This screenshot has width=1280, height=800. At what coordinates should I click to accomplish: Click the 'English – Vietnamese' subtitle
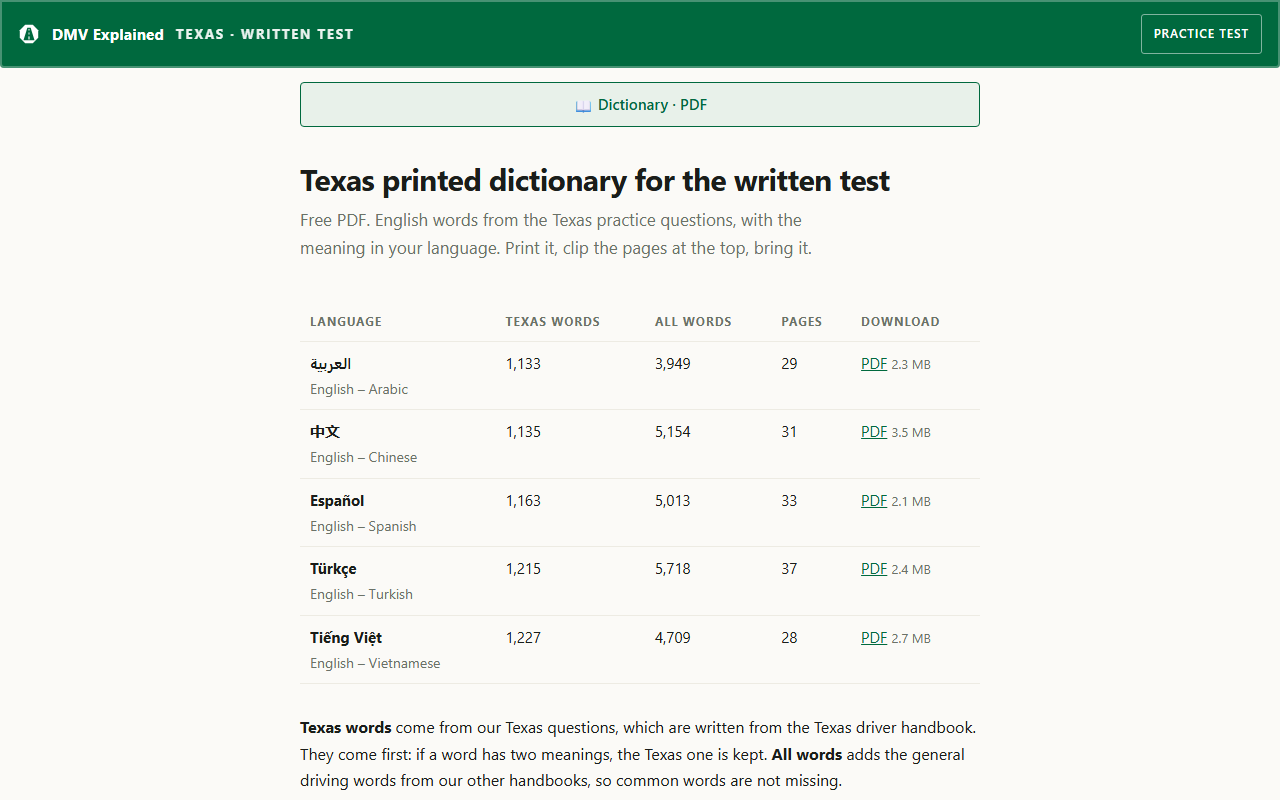[x=375, y=663]
